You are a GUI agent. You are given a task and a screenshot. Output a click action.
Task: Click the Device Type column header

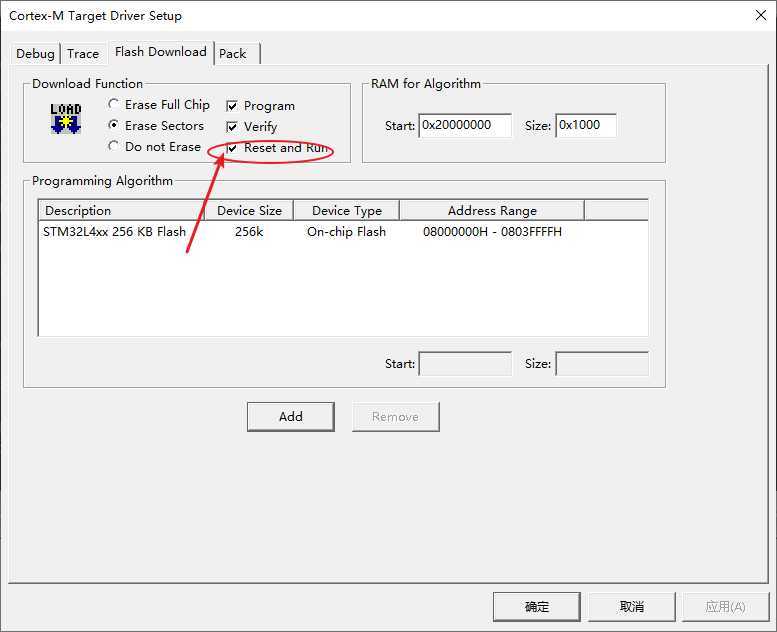tap(346, 211)
